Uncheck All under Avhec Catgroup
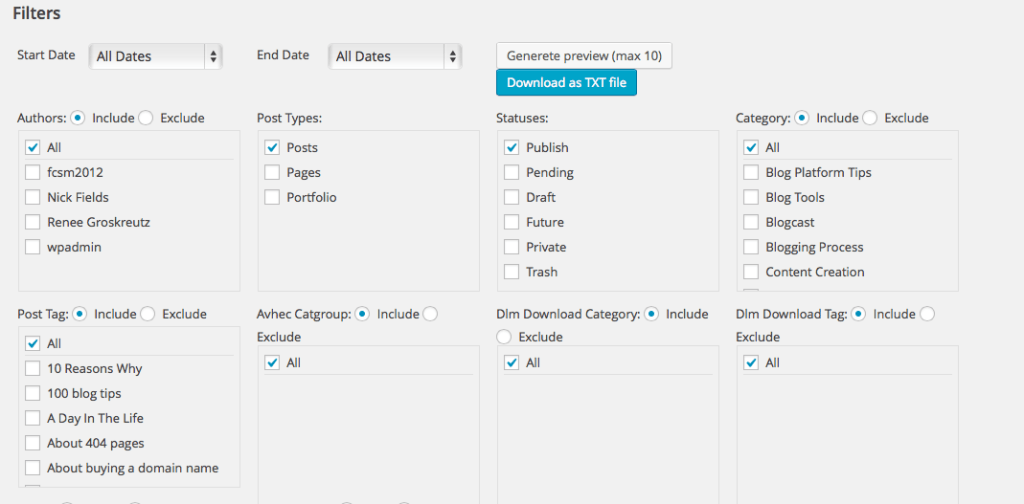This screenshot has width=1024, height=504. coord(272,363)
